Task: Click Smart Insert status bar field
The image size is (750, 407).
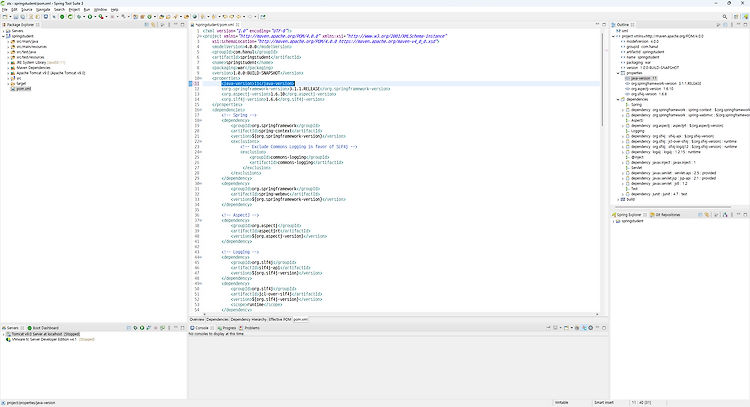Action: click(604, 403)
